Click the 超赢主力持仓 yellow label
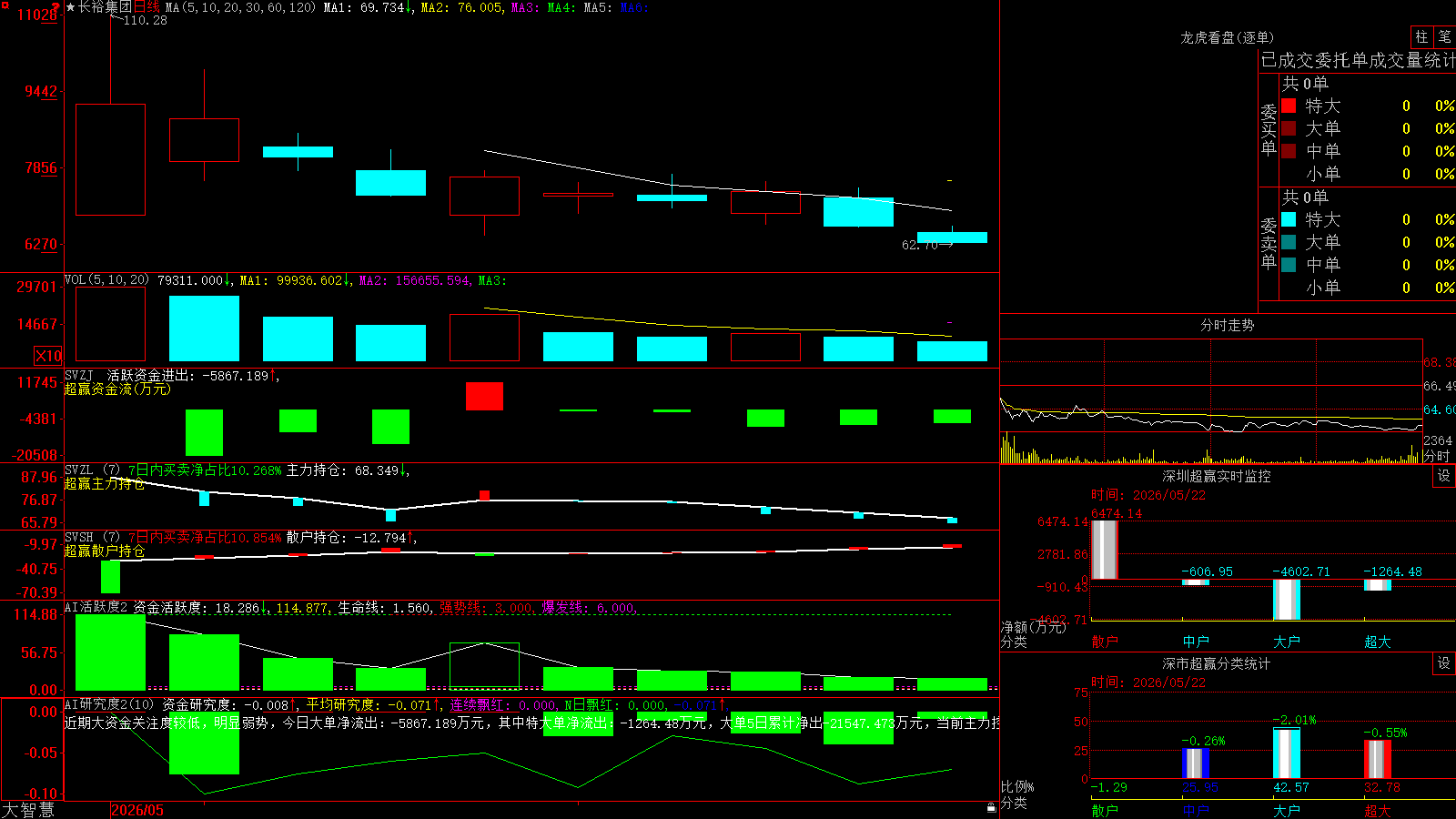Image resolution: width=1456 pixels, height=819 pixels. pos(105,483)
